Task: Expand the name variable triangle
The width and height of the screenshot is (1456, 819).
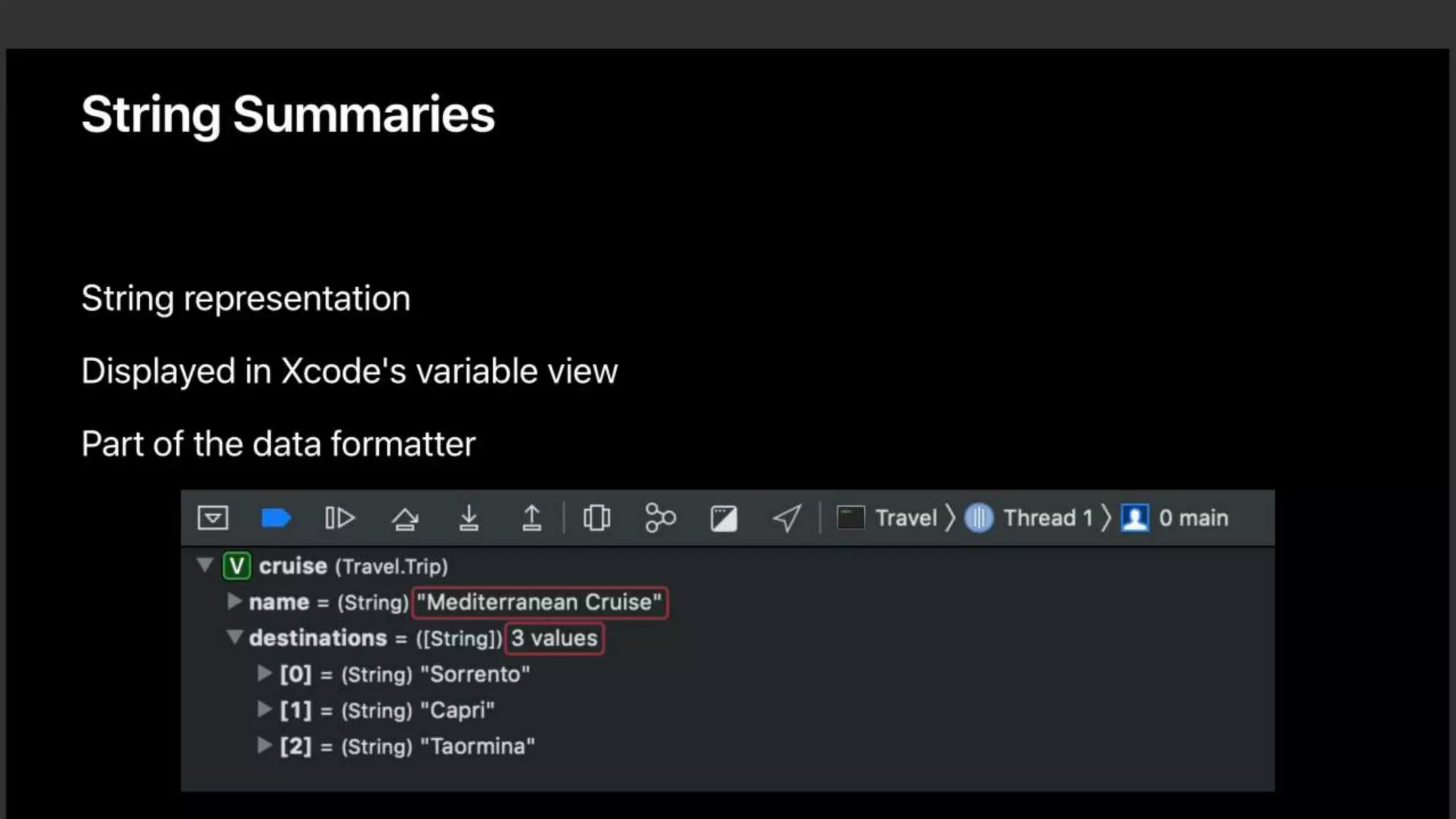Action: (x=234, y=601)
